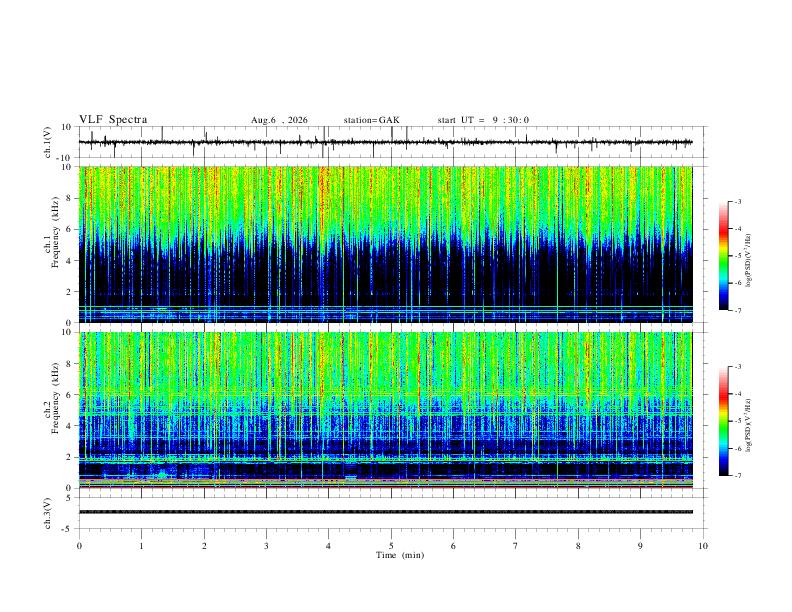
Task: Click the ch.1 upper color scale bar
Action: tap(723, 256)
